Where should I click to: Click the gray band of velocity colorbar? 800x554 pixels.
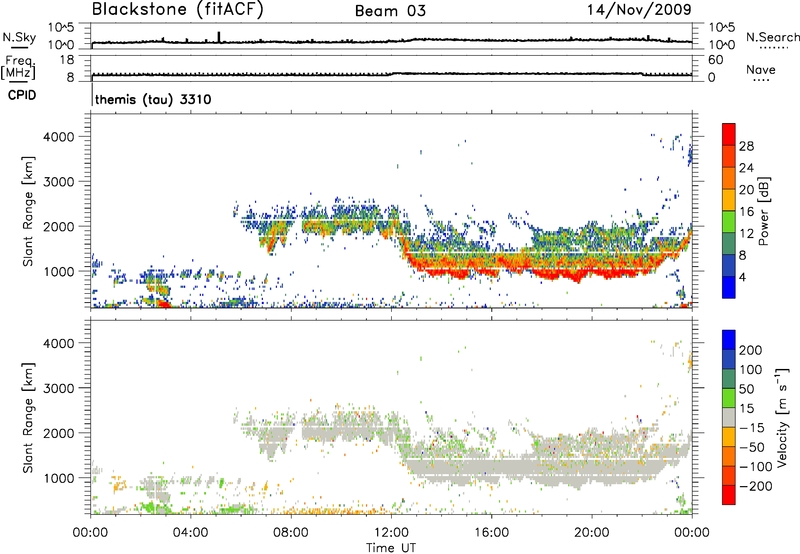729,417
